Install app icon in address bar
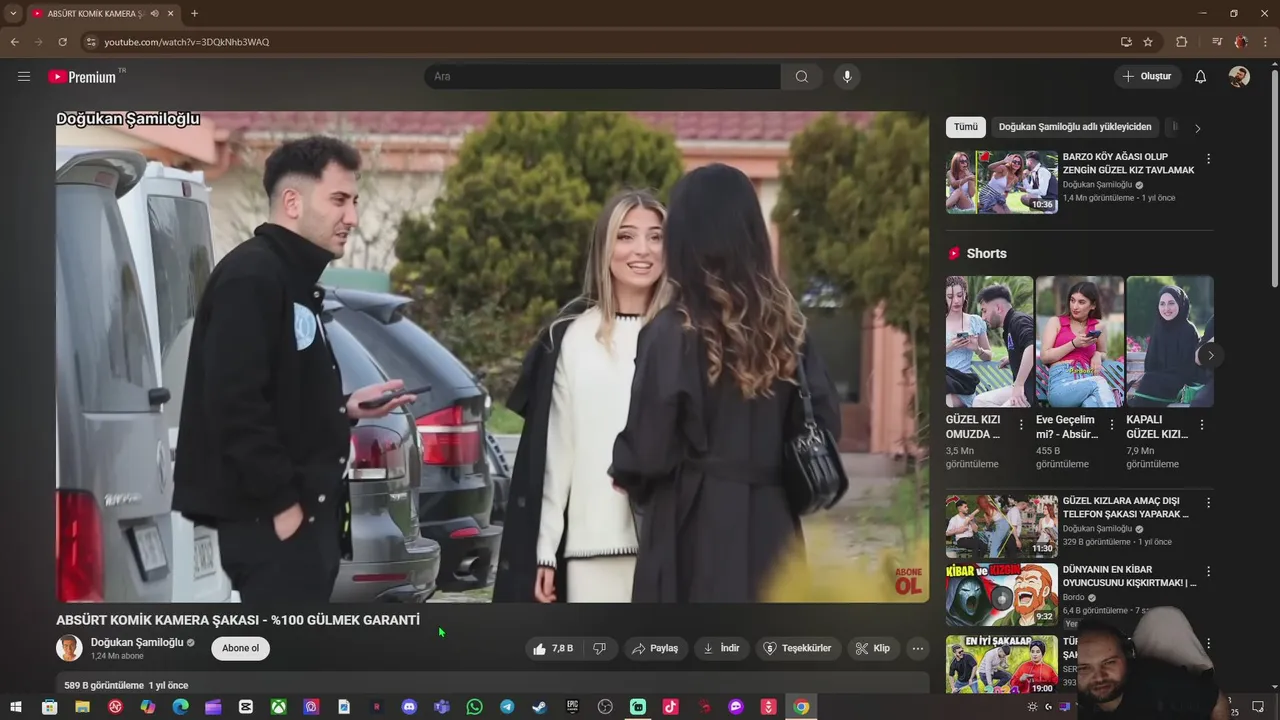1280x720 pixels. pyautogui.click(x=1126, y=42)
